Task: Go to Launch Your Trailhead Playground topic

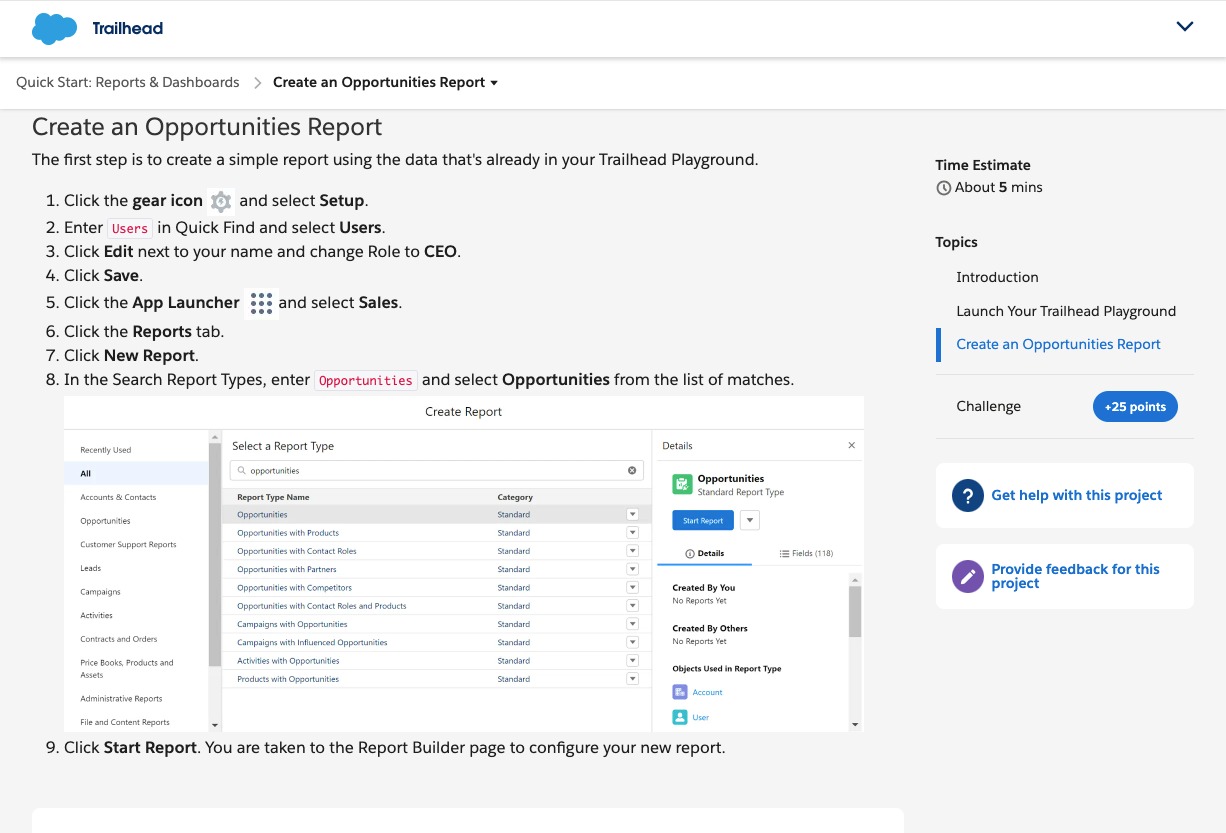Action: [x=1065, y=311]
